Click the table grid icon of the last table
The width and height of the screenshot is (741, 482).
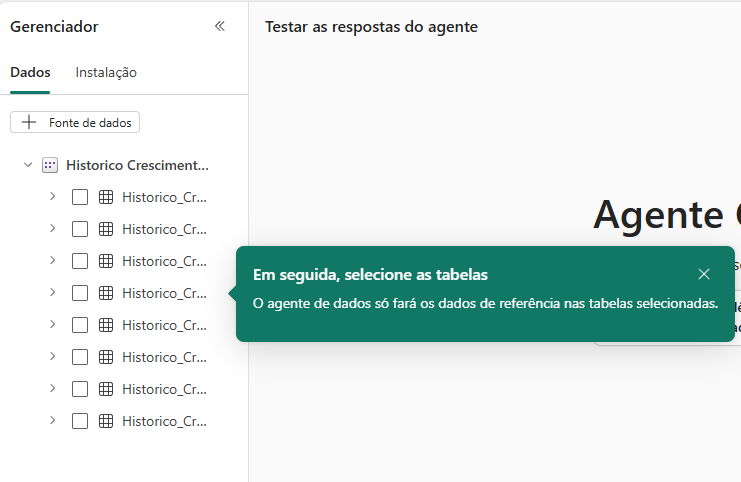[x=107, y=421]
